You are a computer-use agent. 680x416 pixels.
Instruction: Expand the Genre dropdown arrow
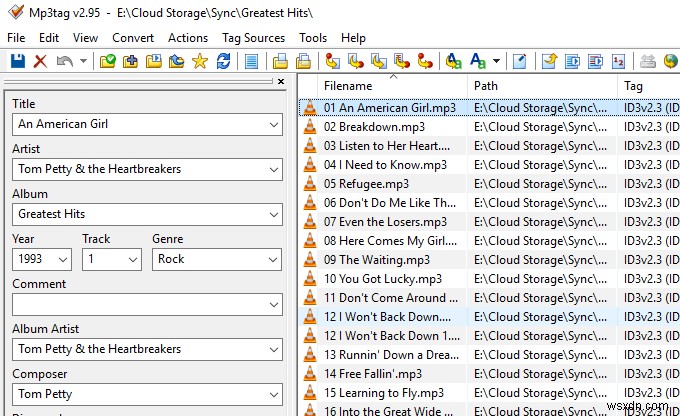click(x=273, y=260)
